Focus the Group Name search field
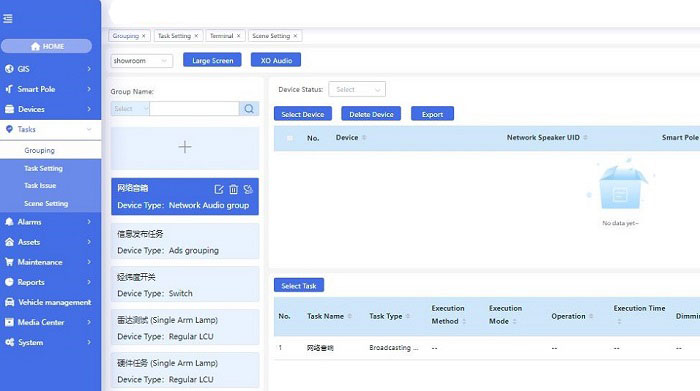Screen dimensions: 700x391 [x=194, y=108]
